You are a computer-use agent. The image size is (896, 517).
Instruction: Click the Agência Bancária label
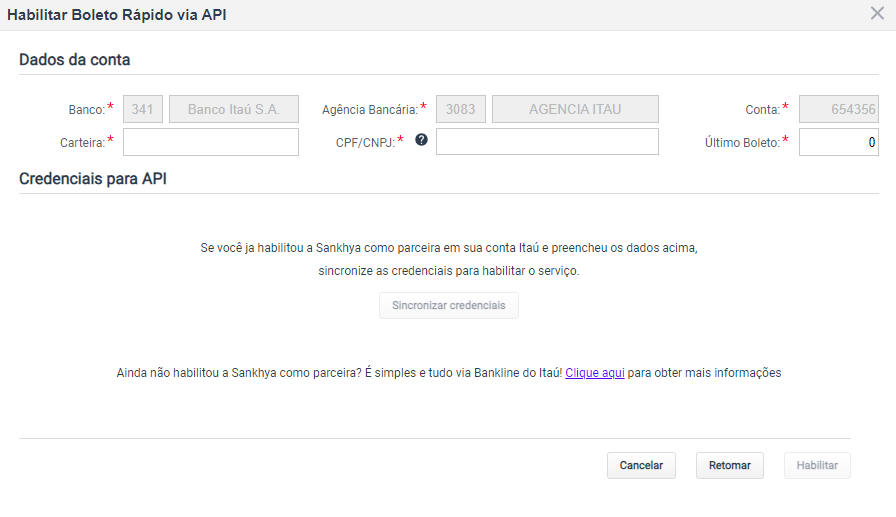[x=370, y=110]
